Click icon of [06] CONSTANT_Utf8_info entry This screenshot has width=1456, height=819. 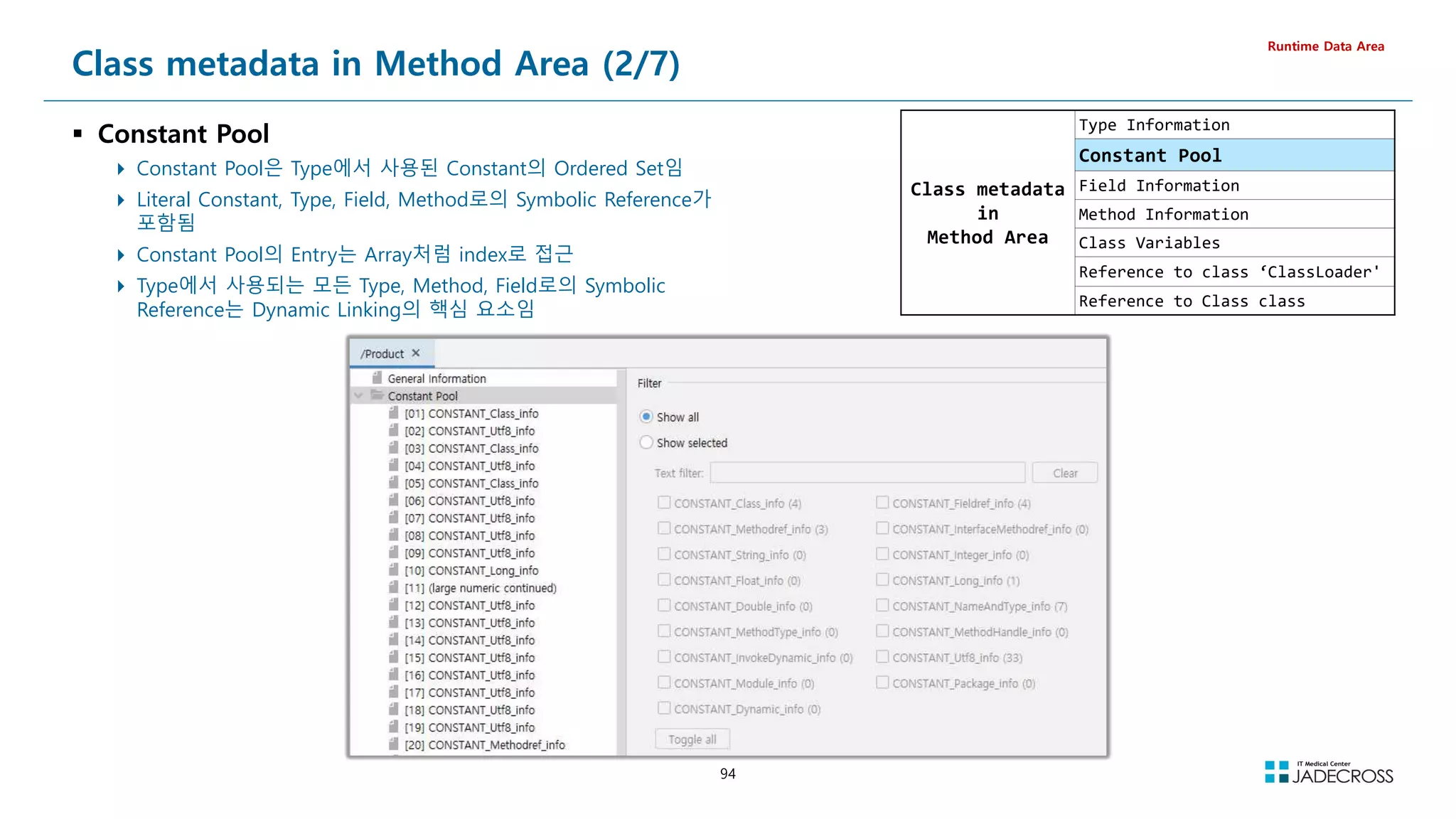coord(394,500)
